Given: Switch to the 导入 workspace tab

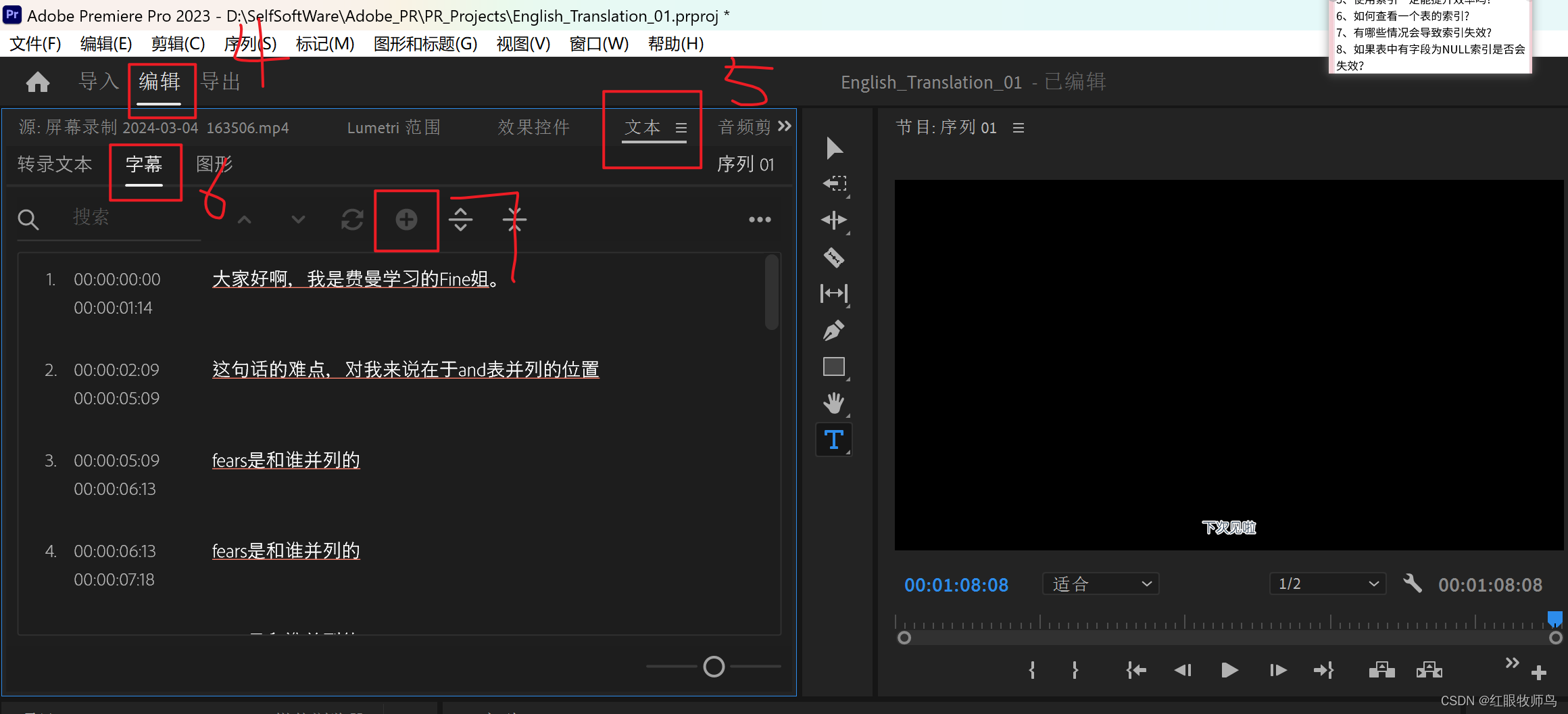Looking at the screenshot, I should pyautogui.click(x=99, y=82).
